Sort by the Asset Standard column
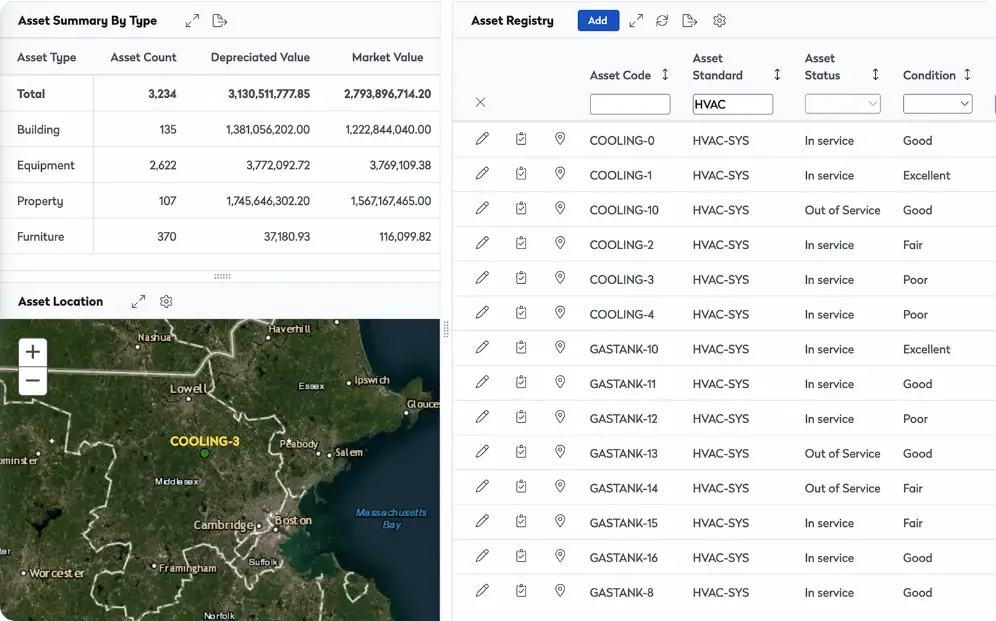Screen dimensions: 996x621 (x=777, y=75)
